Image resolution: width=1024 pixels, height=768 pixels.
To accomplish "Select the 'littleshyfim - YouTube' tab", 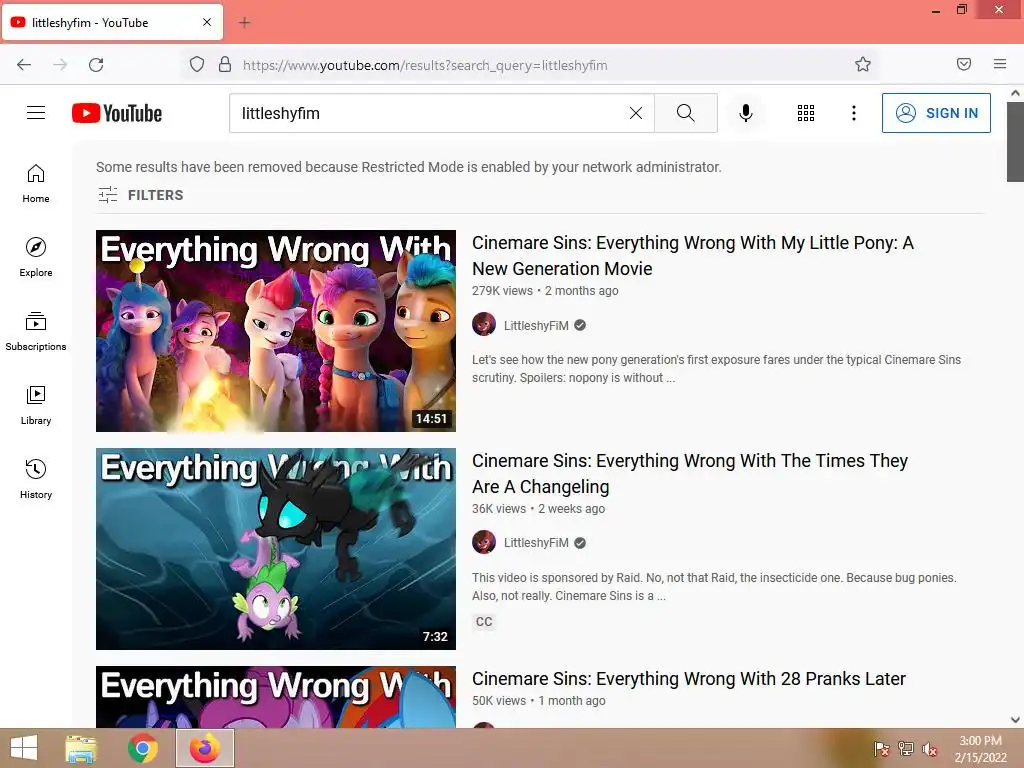I will [x=112, y=22].
